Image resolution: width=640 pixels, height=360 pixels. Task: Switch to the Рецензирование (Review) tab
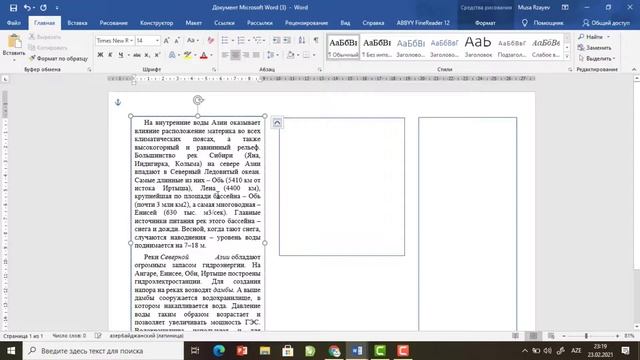coord(306,23)
